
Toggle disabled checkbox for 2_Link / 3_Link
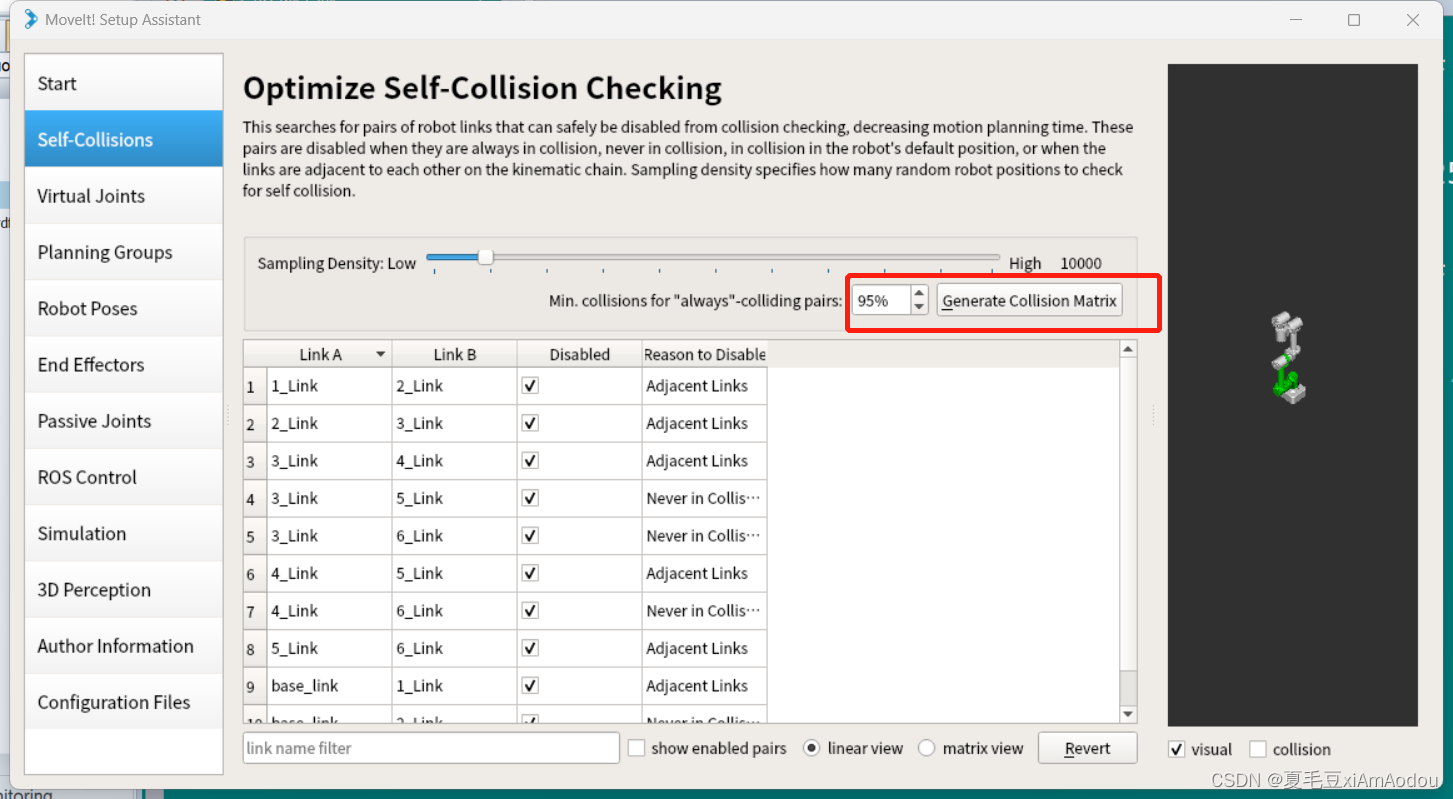530,423
